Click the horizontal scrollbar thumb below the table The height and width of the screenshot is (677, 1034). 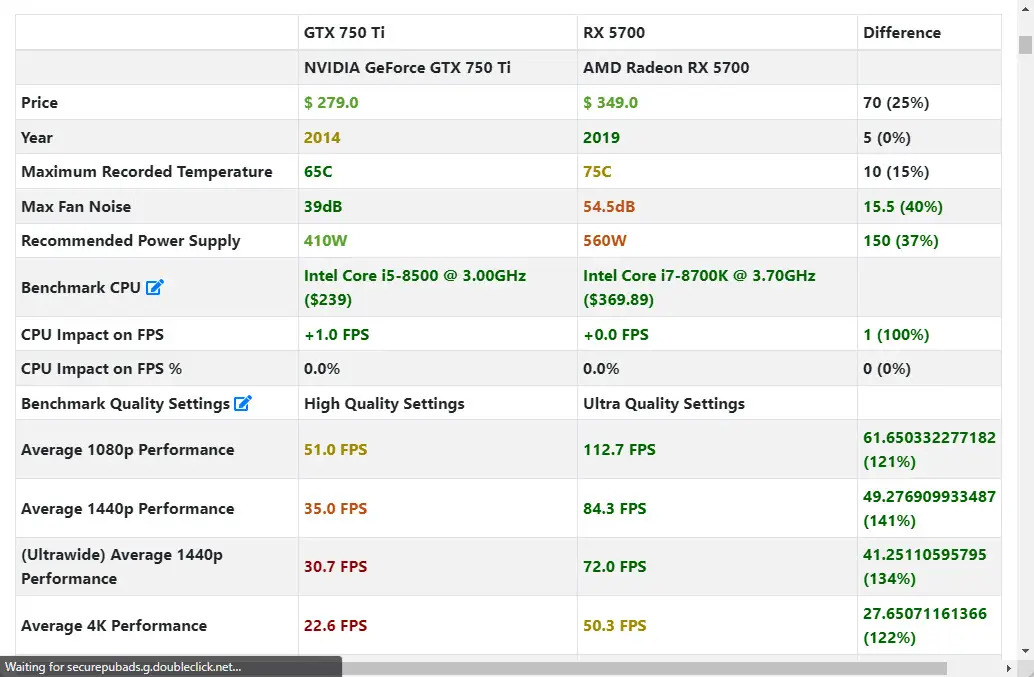[x=644, y=668]
